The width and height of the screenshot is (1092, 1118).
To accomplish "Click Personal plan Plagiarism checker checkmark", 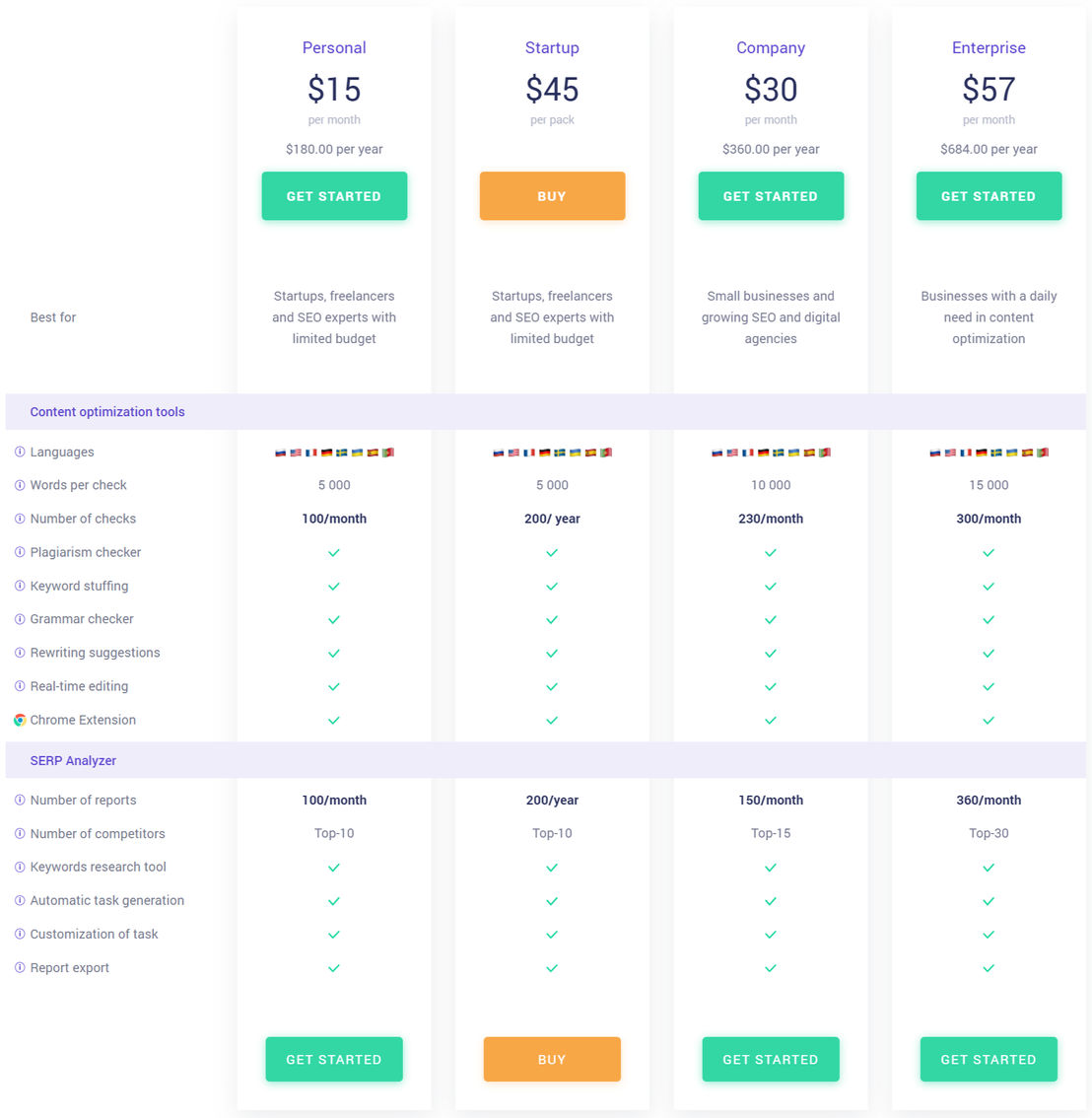I will click(x=333, y=552).
